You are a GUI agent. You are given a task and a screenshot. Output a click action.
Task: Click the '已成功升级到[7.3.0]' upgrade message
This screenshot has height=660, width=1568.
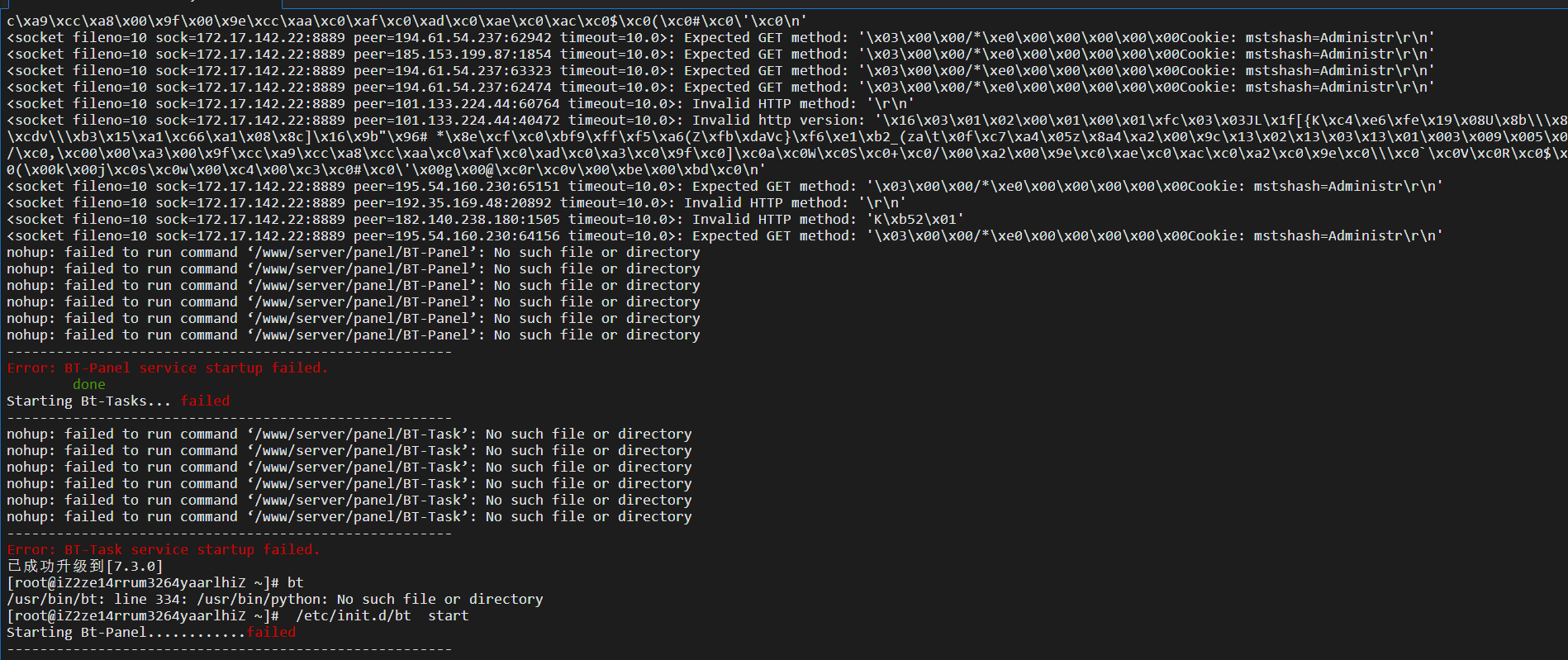click(85, 566)
